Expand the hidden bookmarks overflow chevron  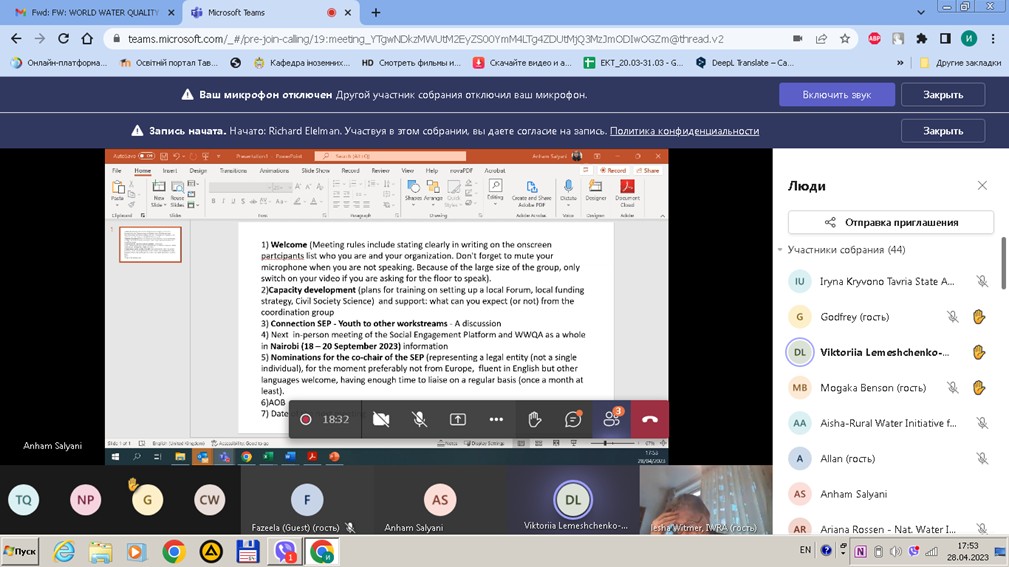[x=900, y=63]
